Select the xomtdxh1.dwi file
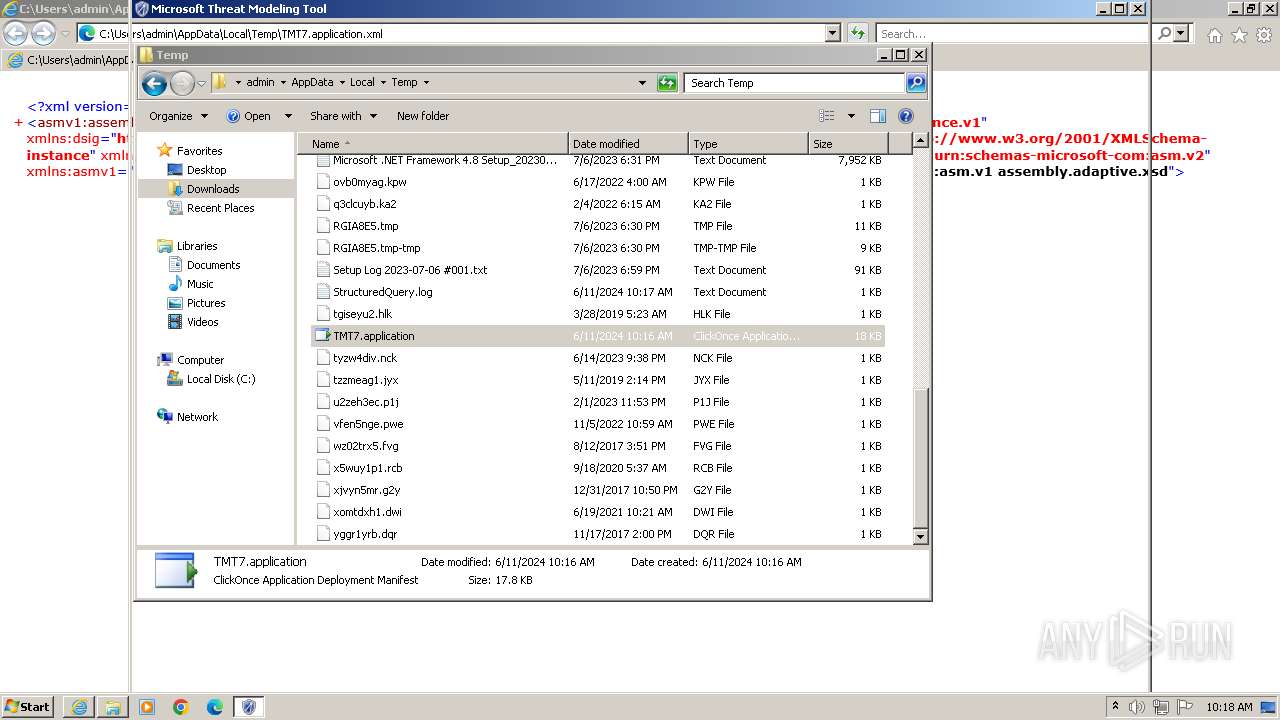The height and width of the screenshot is (720, 1280). [598, 512]
